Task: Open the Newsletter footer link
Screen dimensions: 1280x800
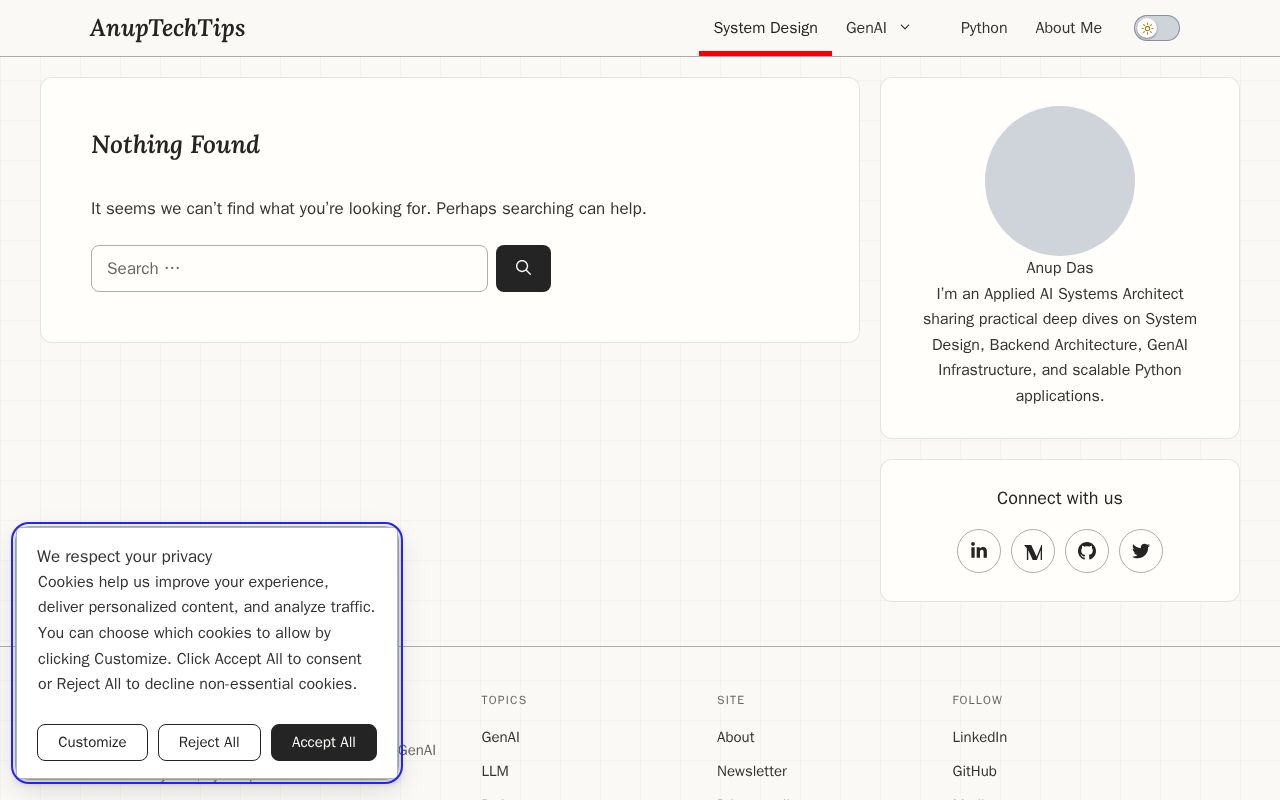Action: [752, 771]
